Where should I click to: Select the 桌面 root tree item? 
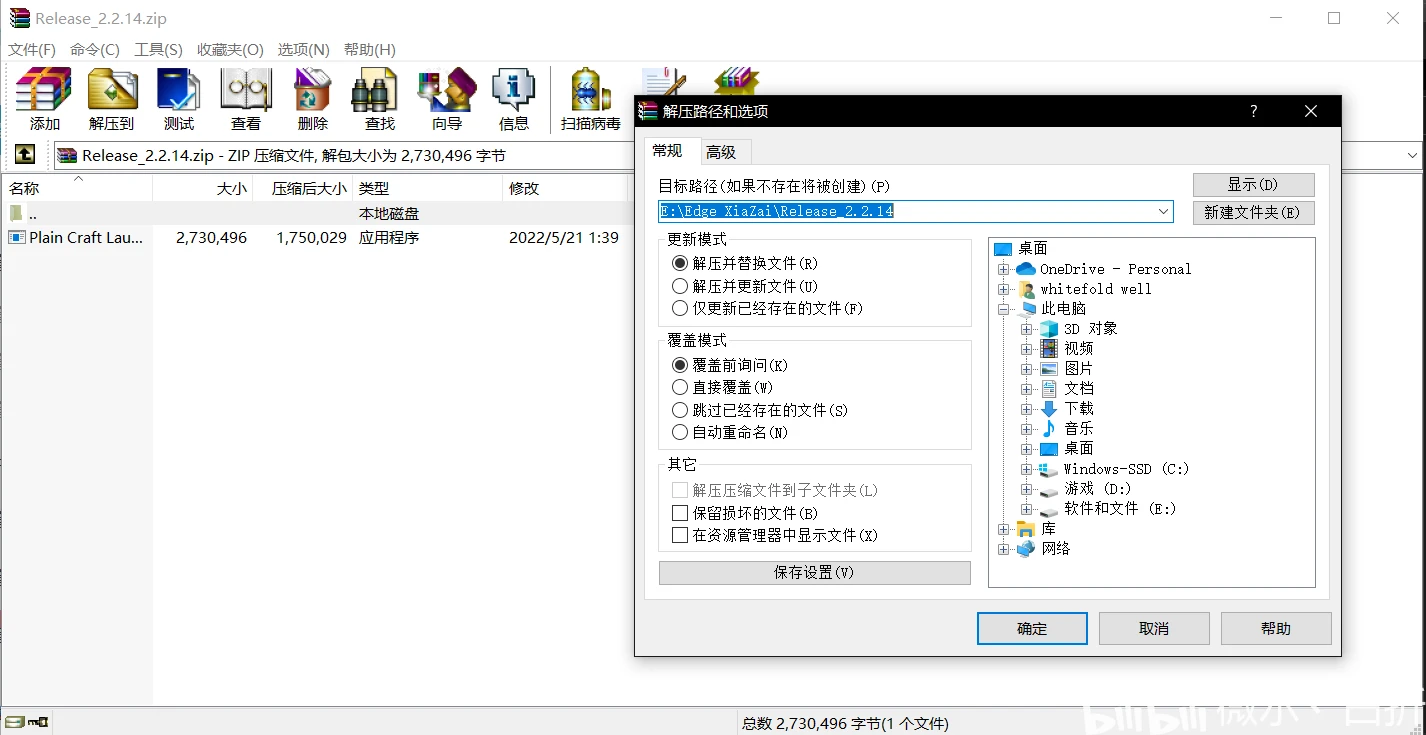click(x=1033, y=249)
